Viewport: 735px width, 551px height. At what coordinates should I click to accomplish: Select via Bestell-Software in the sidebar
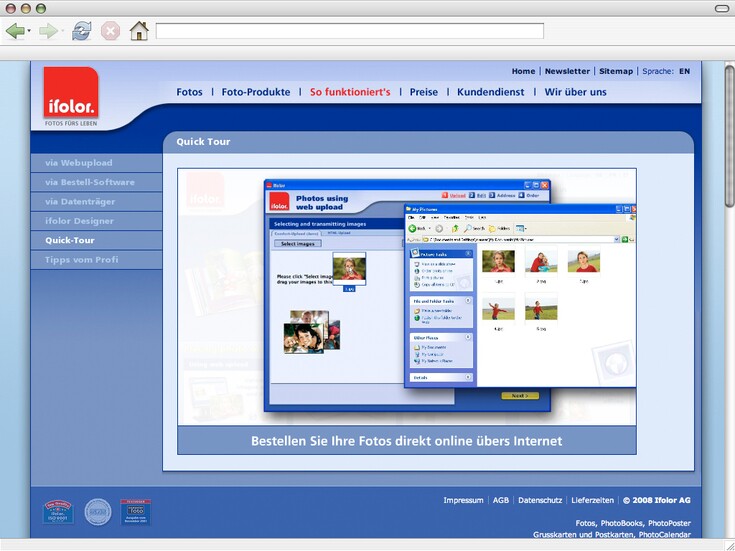tap(97, 182)
